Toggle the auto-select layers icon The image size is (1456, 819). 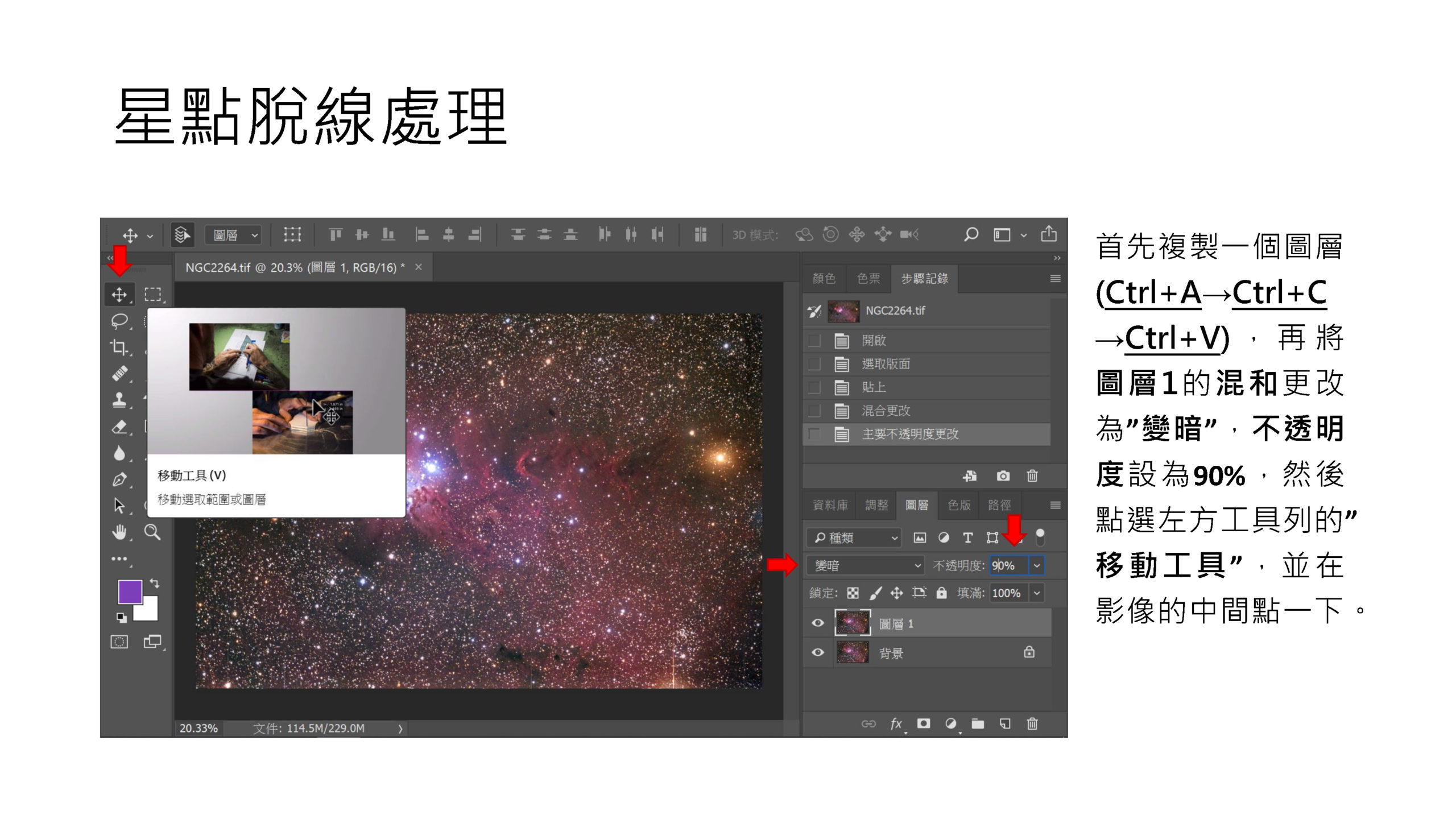pos(182,234)
